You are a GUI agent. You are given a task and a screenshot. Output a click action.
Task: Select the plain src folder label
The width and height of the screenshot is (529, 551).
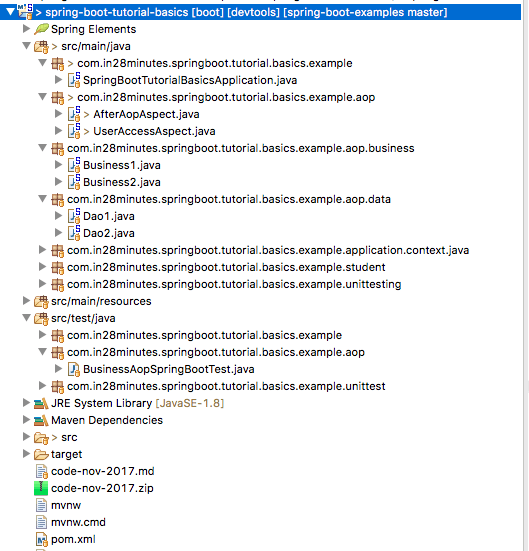(69, 437)
